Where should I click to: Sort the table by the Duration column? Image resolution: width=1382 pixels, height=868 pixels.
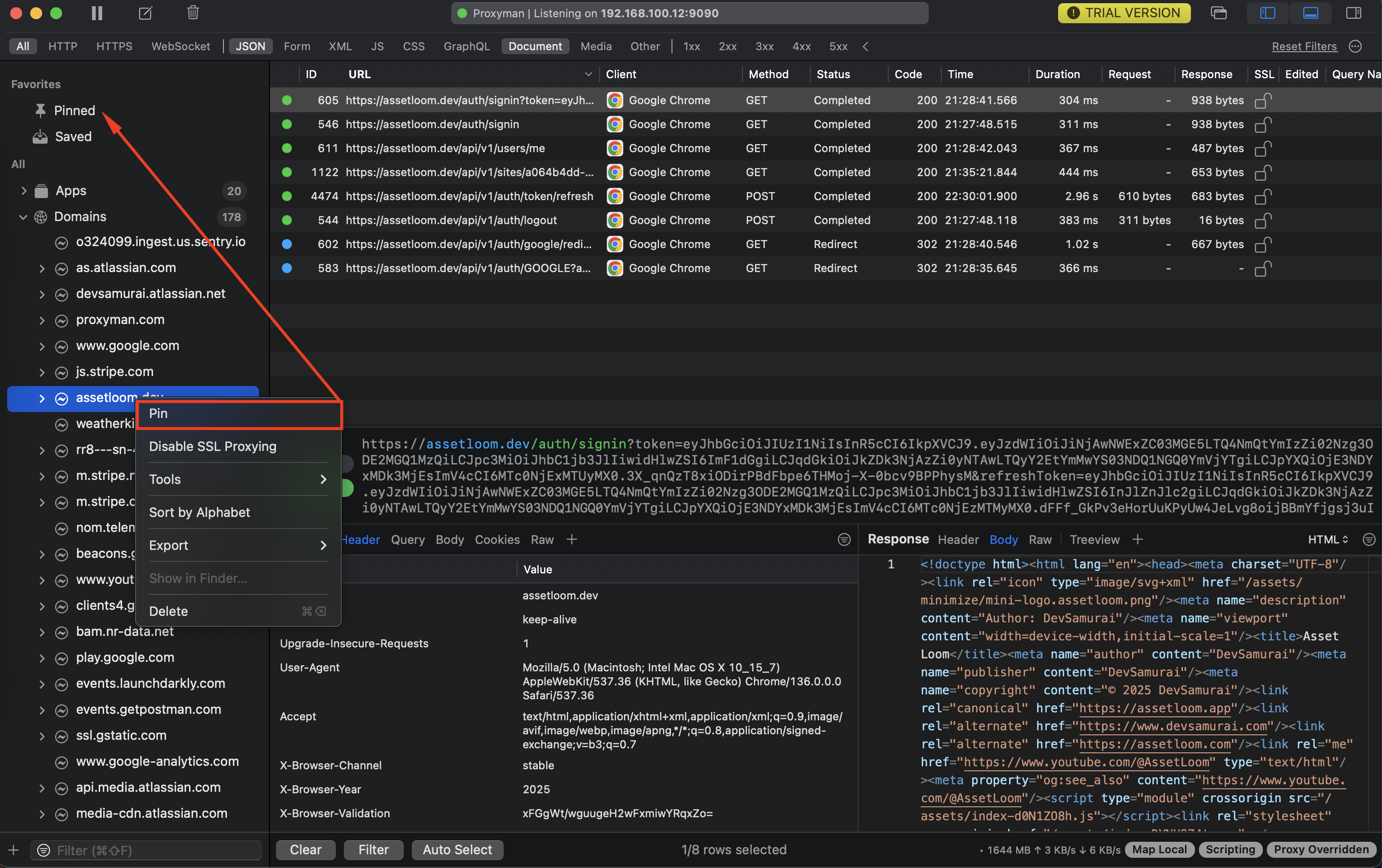tap(1058, 75)
